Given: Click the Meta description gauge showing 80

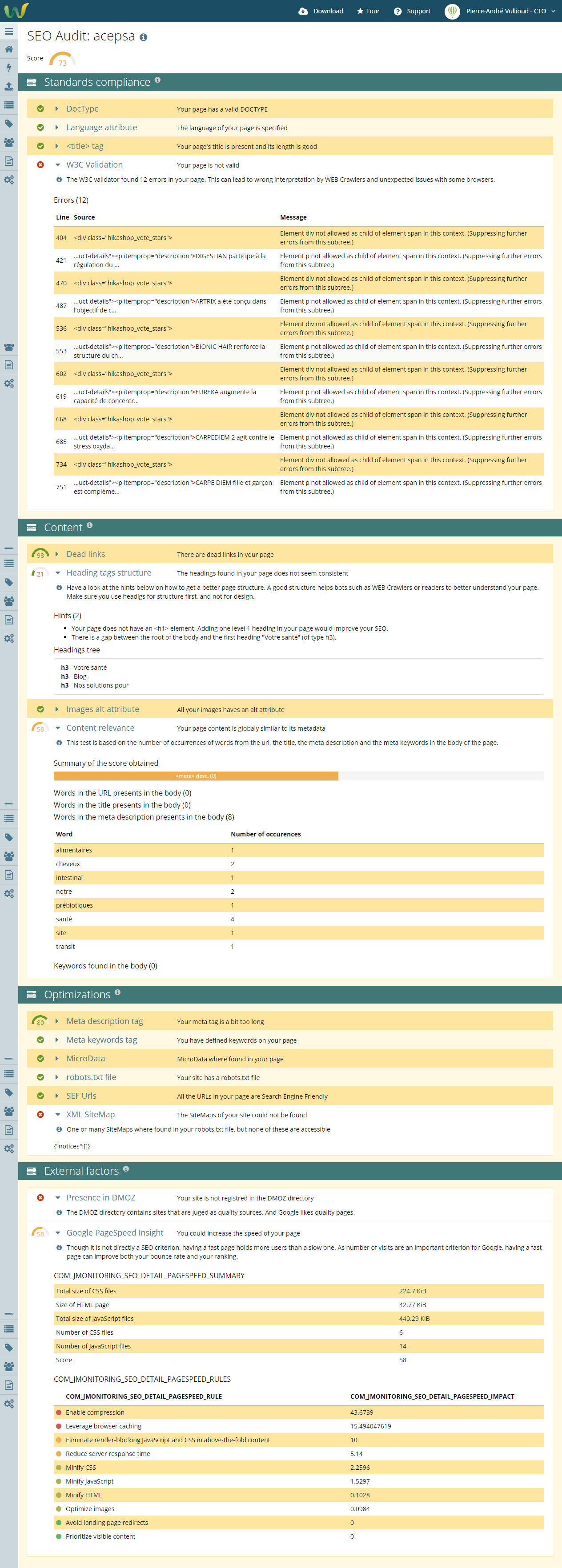Looking at the screenshot, I should click(x=40, y=1021).
